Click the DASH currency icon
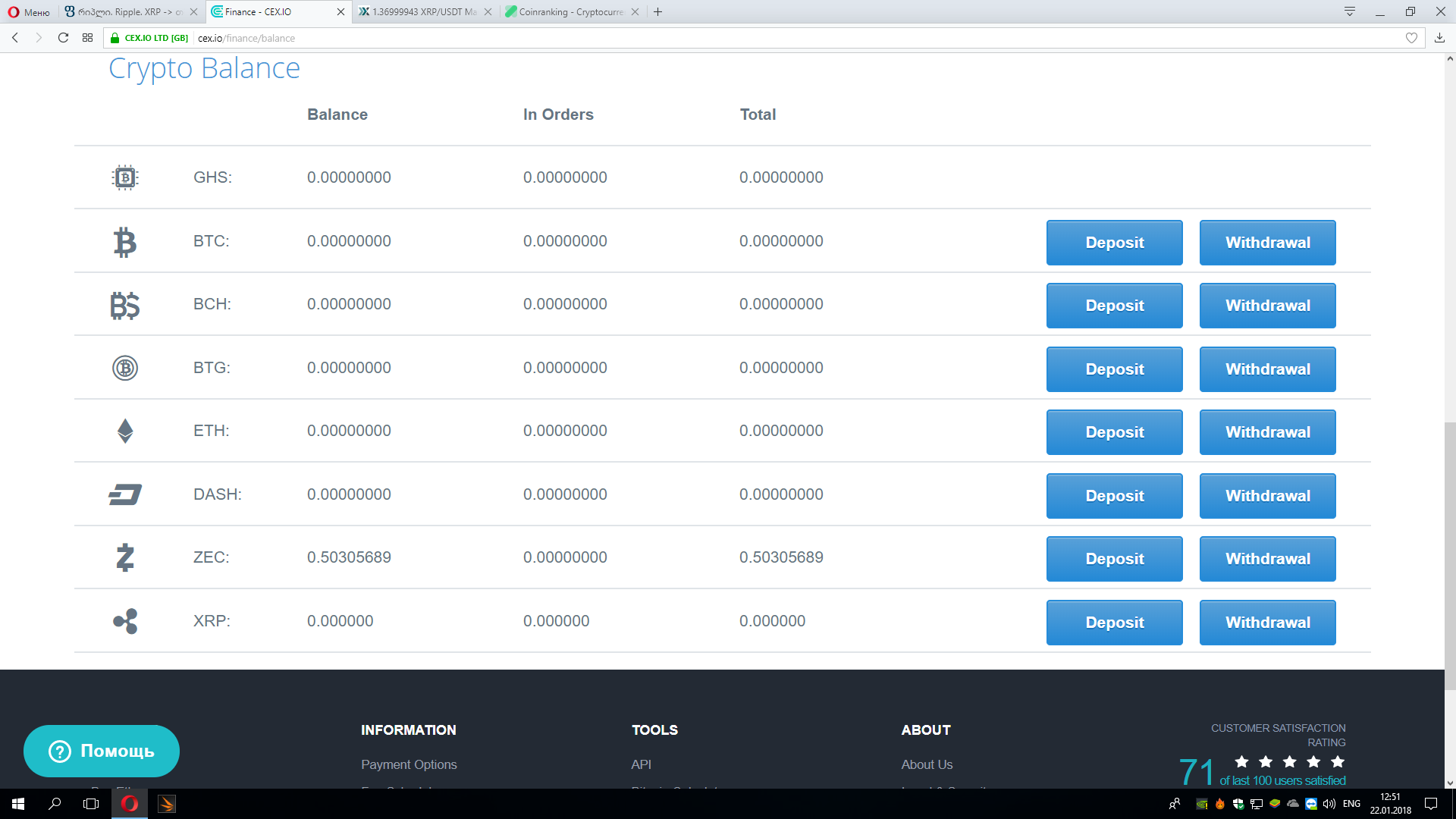The width and height of the screenshot is (1456, 819). pyautogui.click(x=125, y=494)
